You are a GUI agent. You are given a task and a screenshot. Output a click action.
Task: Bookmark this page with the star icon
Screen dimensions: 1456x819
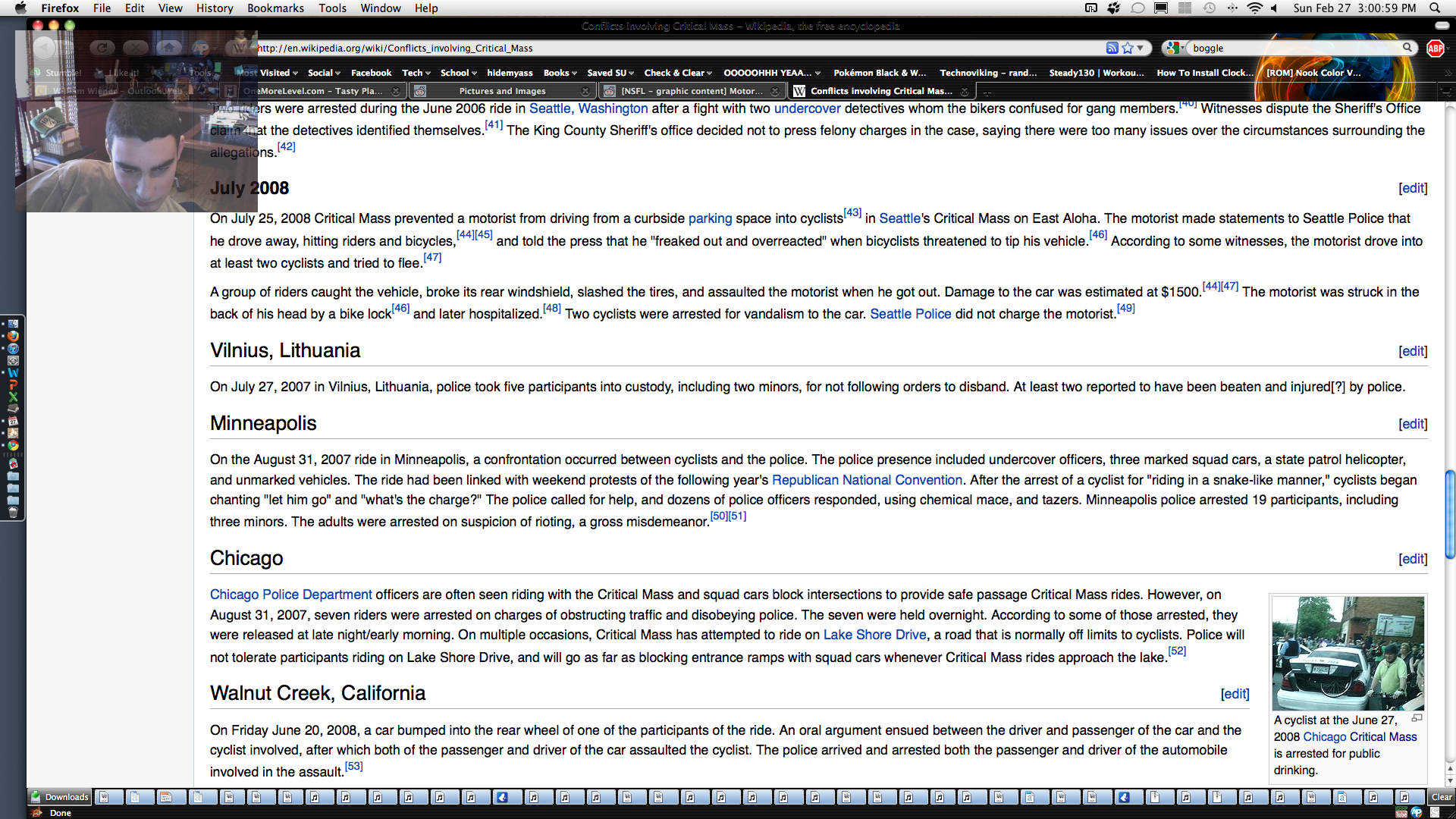(x=1128, y=48)
